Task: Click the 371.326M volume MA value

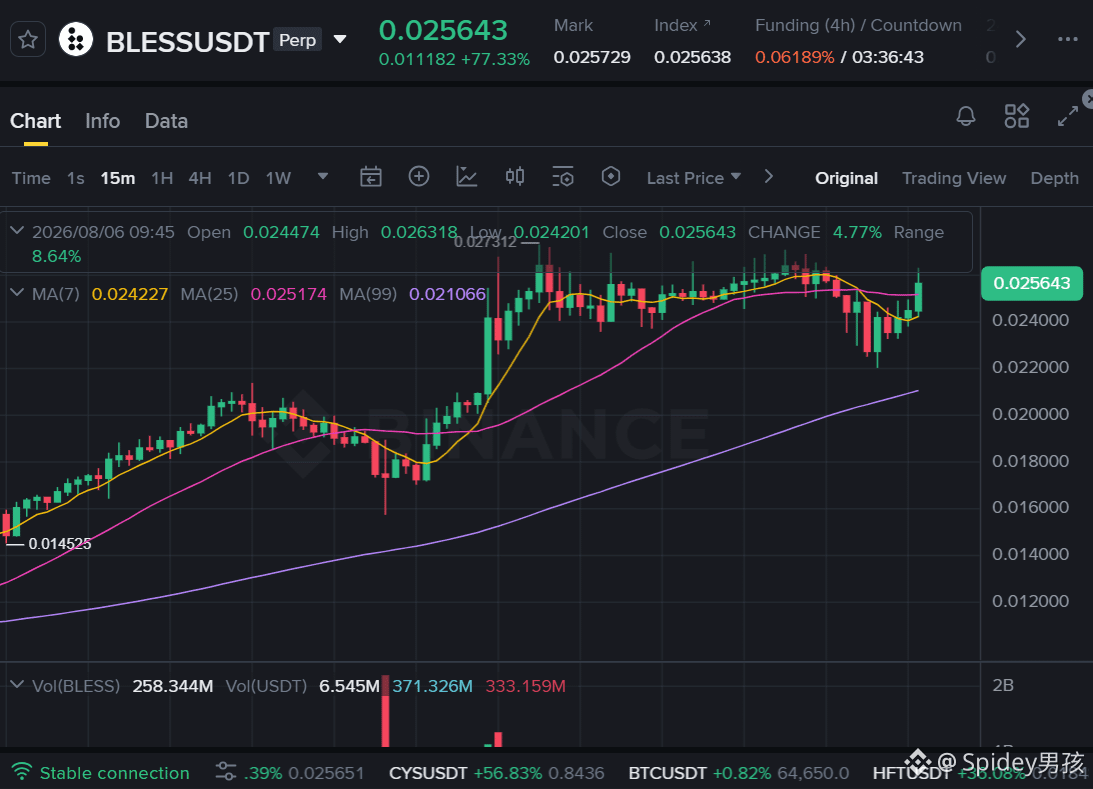Action: [432, 686]
